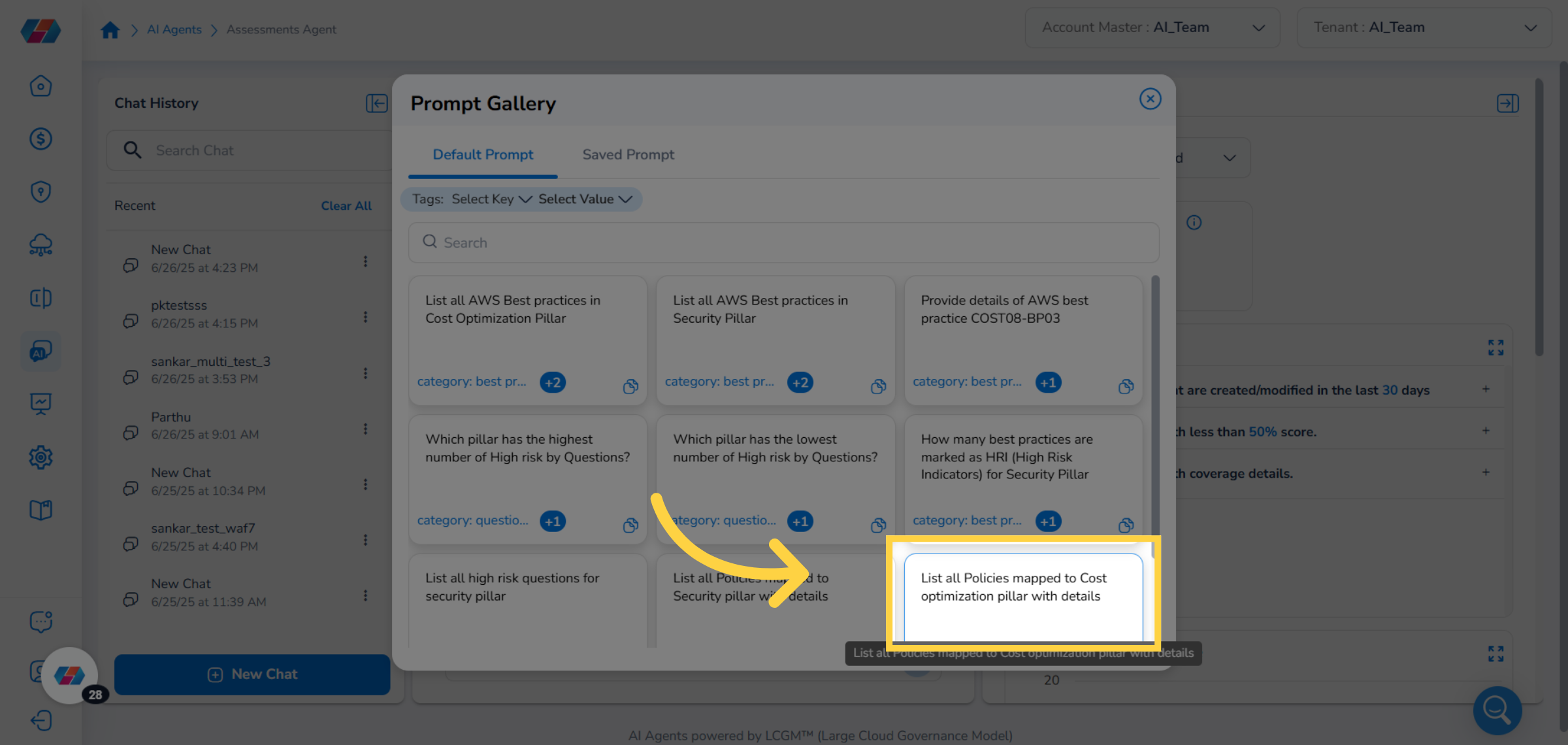Switch to the Saved Prompt tab
This screenshot has width=1568, height=745.
tap(628, 155)
